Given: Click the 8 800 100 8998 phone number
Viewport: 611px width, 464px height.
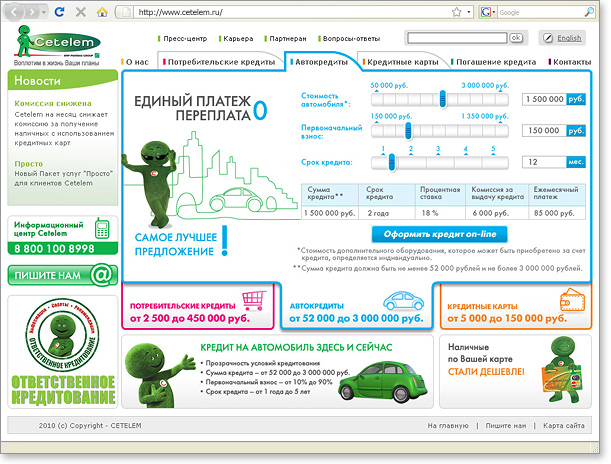Looking at the screenshot, I should click(x=54, y=249).
